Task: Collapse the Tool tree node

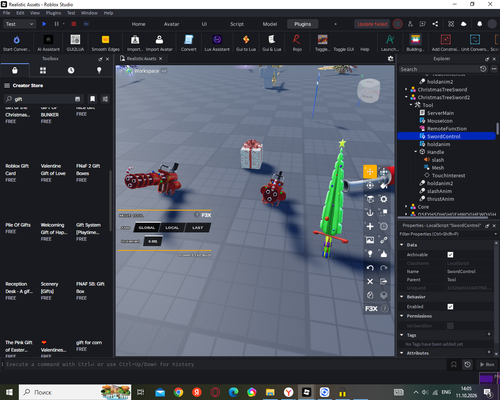Action: click(x=411, y=105)
